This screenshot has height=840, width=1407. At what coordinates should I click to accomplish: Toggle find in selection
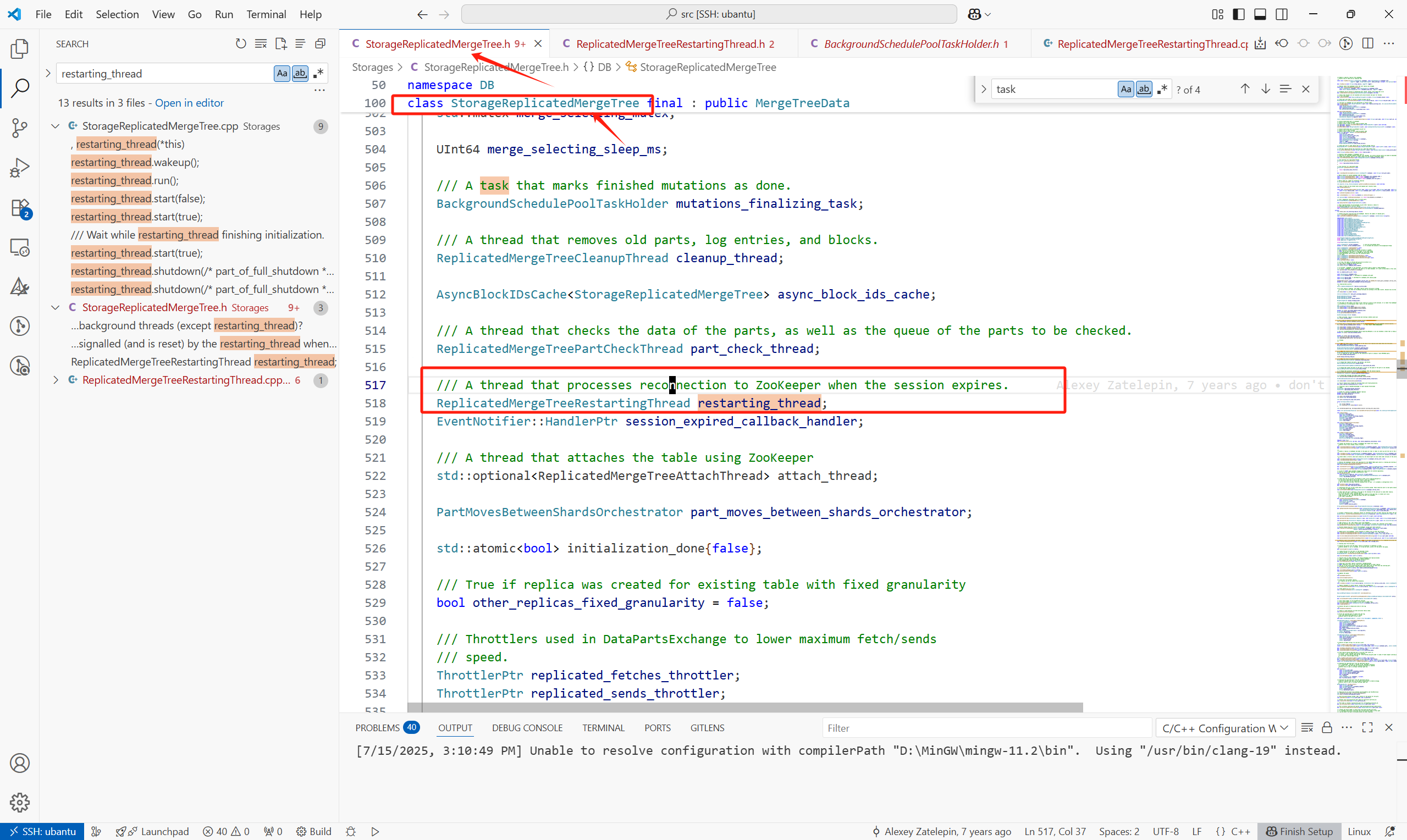point(1285,89)
